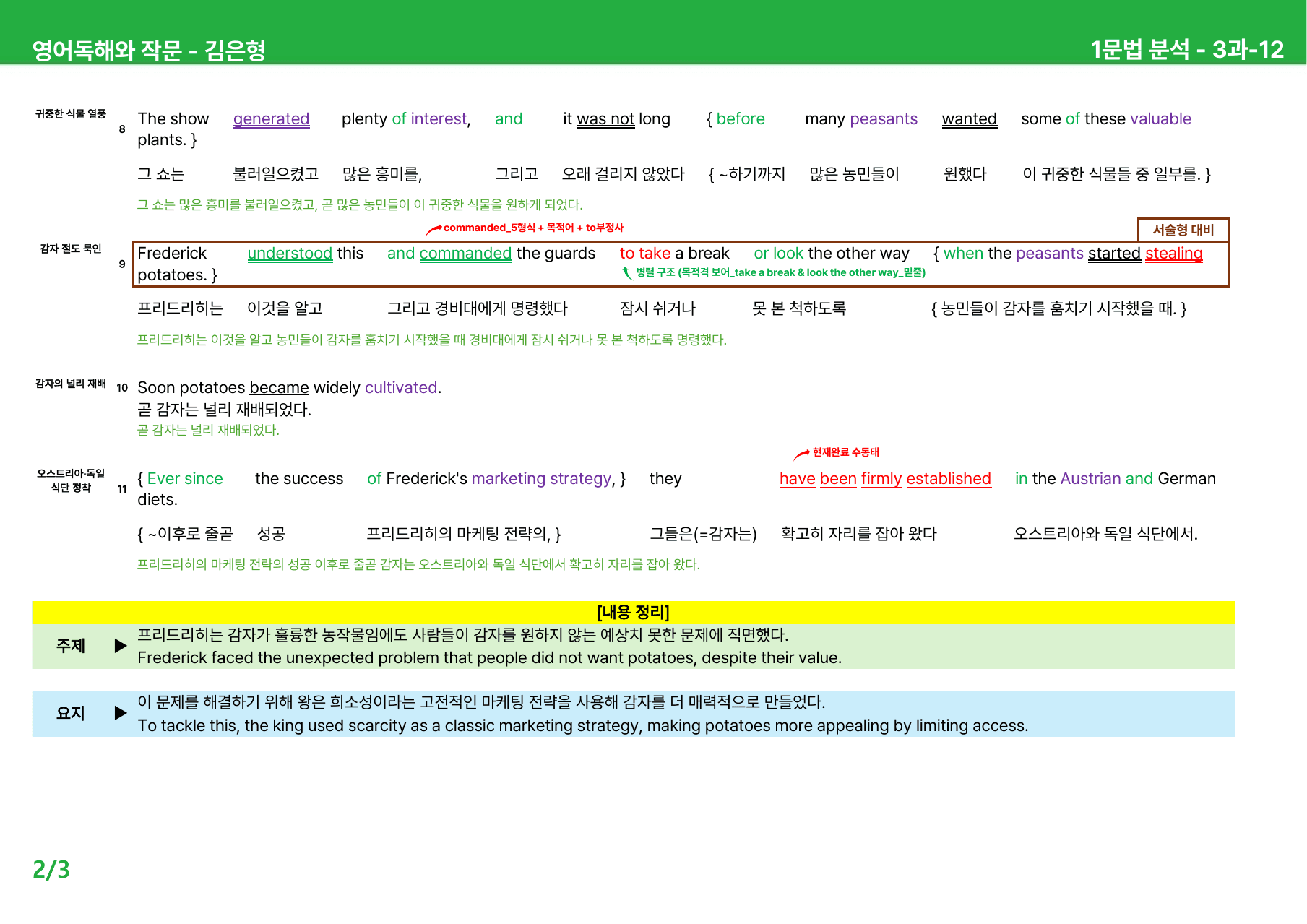Click the Korean gloss '못 본 척하도록'
Viewport: 1307px width, 924px height.
[x=799, y=308]
